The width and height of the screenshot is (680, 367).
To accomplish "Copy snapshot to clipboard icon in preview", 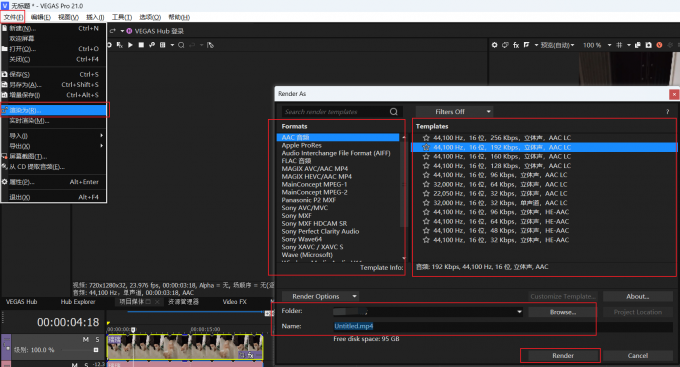I will 638,45.
